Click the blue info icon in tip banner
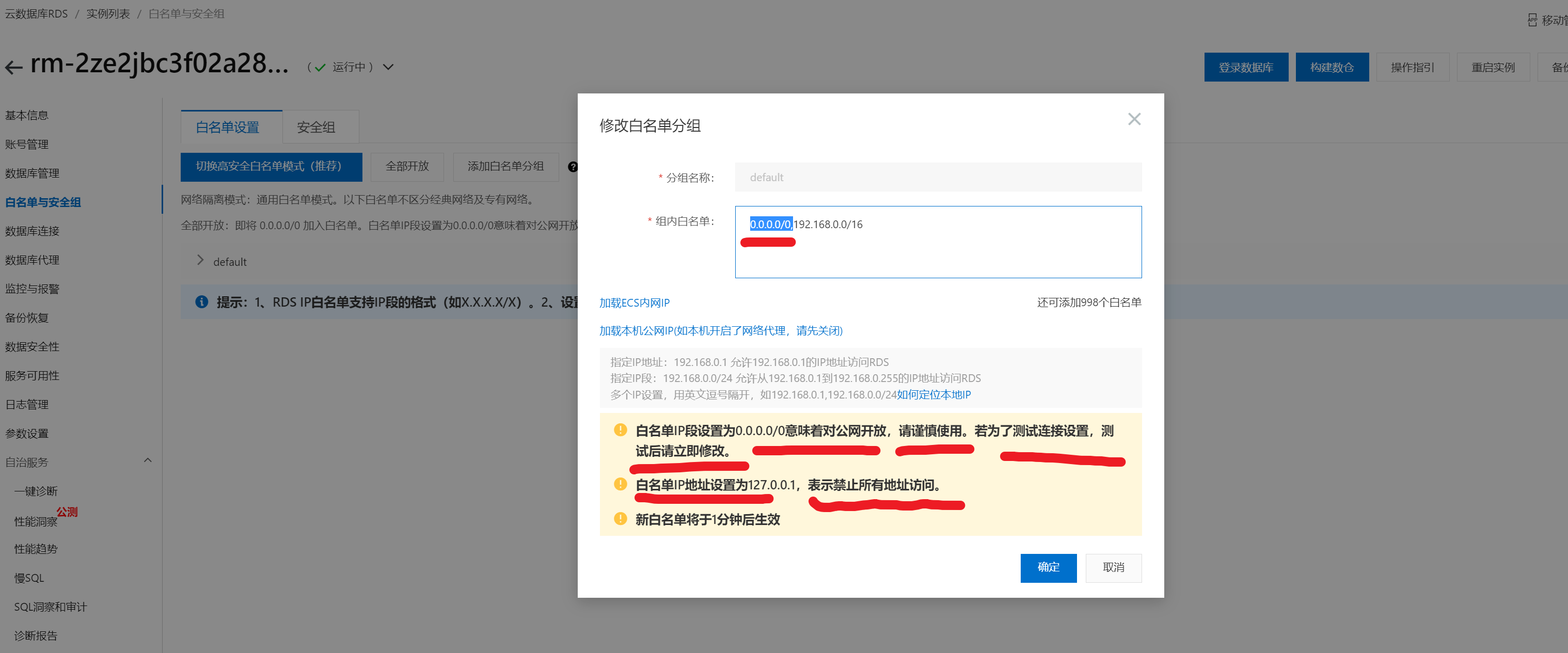 click(201, 302)
